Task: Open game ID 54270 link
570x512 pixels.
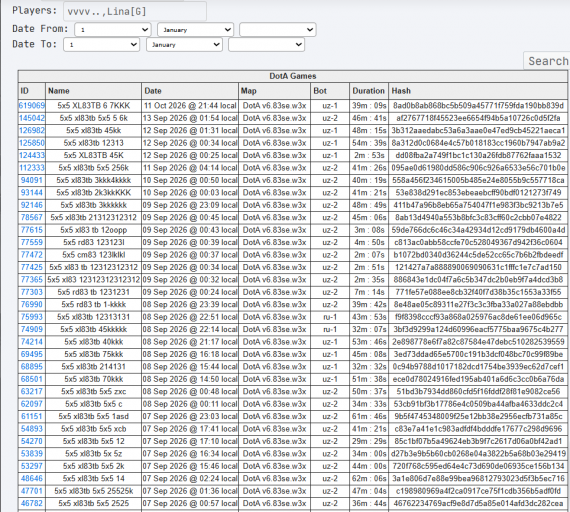Action: [32, 441]
